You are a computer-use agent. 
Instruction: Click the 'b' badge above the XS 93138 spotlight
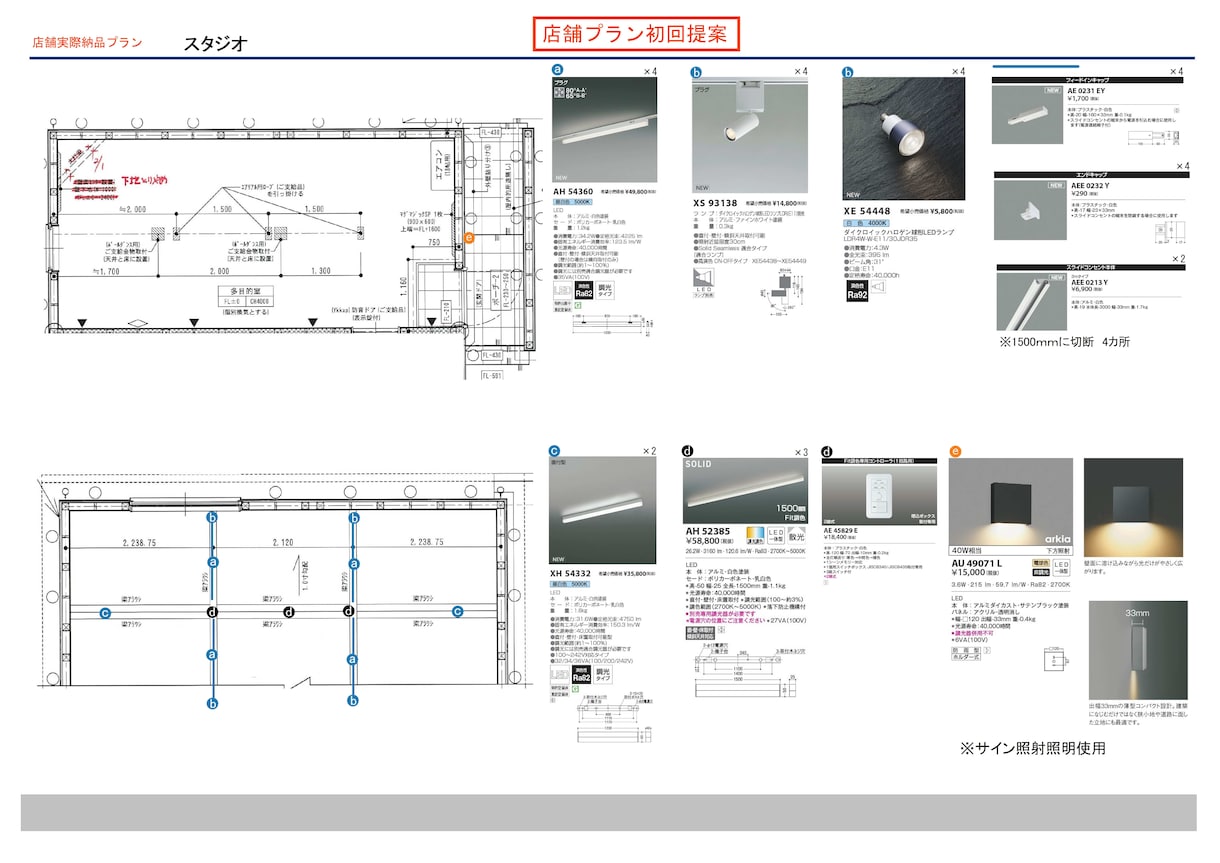[697, 72]
